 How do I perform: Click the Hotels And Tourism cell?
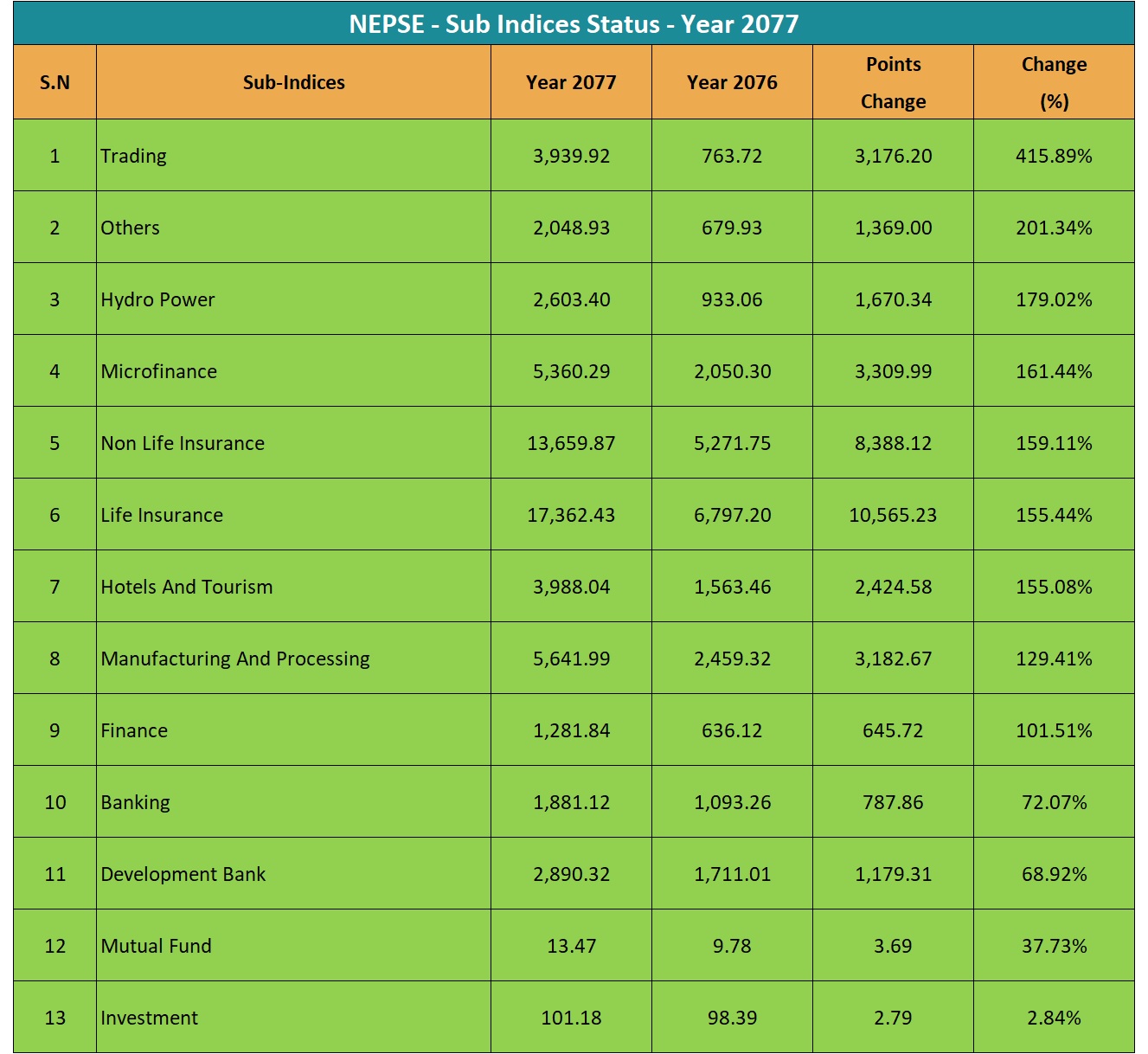click(x=187, y=587)
